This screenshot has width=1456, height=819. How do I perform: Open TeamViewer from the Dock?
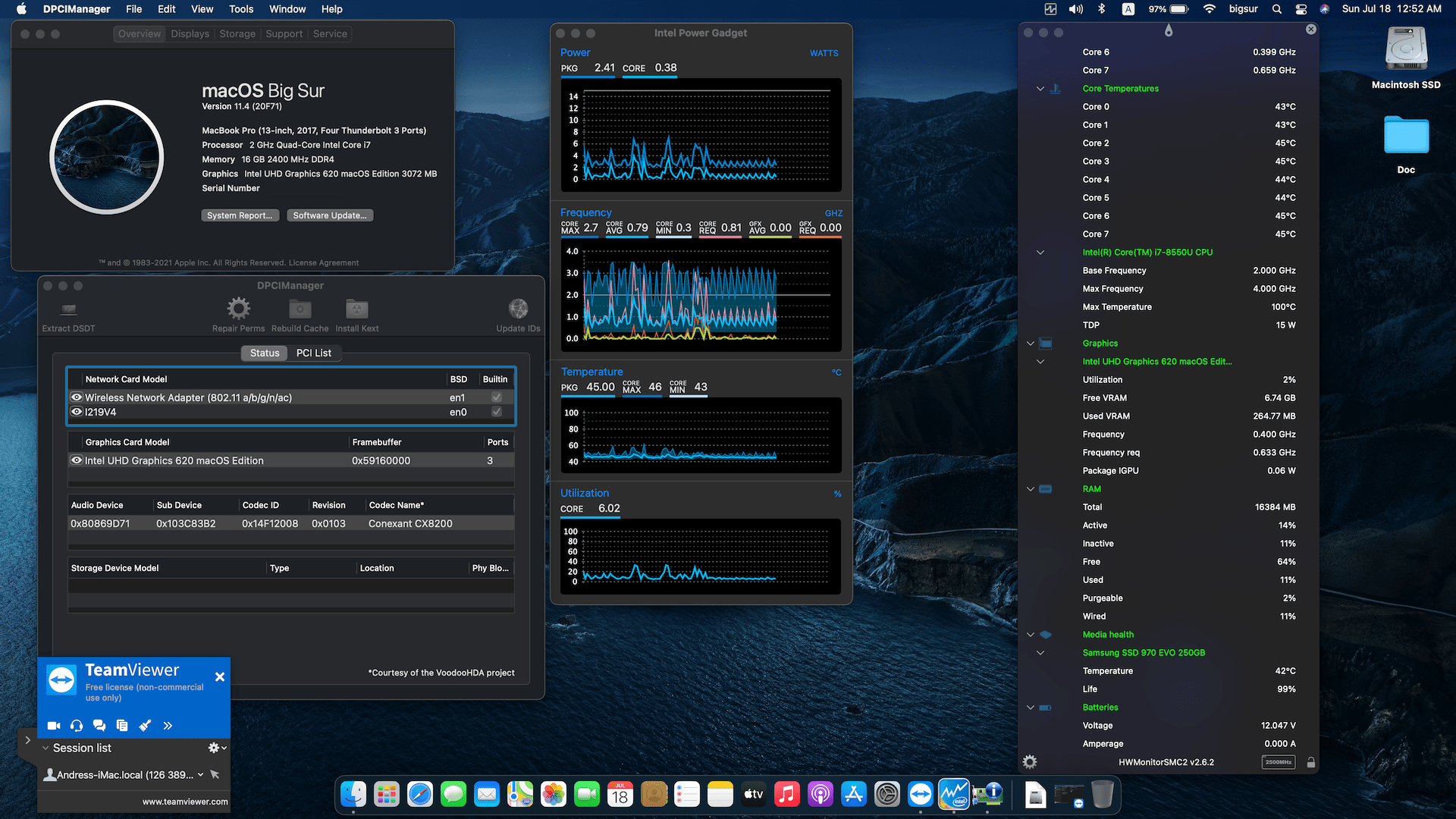tap(921, 795)
